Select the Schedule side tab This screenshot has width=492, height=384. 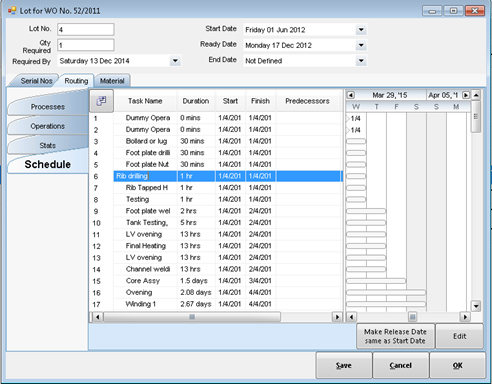click(48, 164)
